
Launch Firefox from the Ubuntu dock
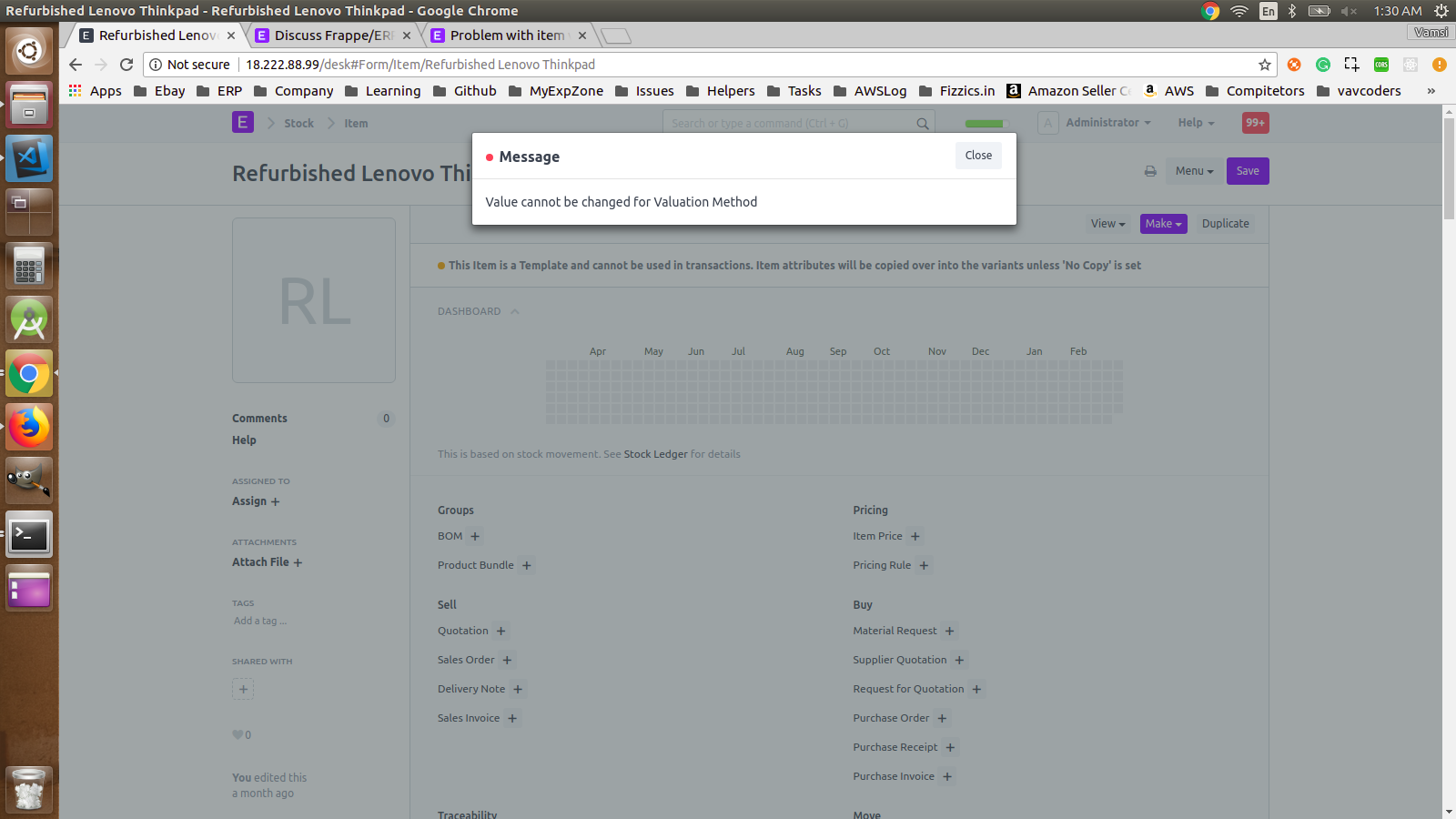click(x=29, y=427)
